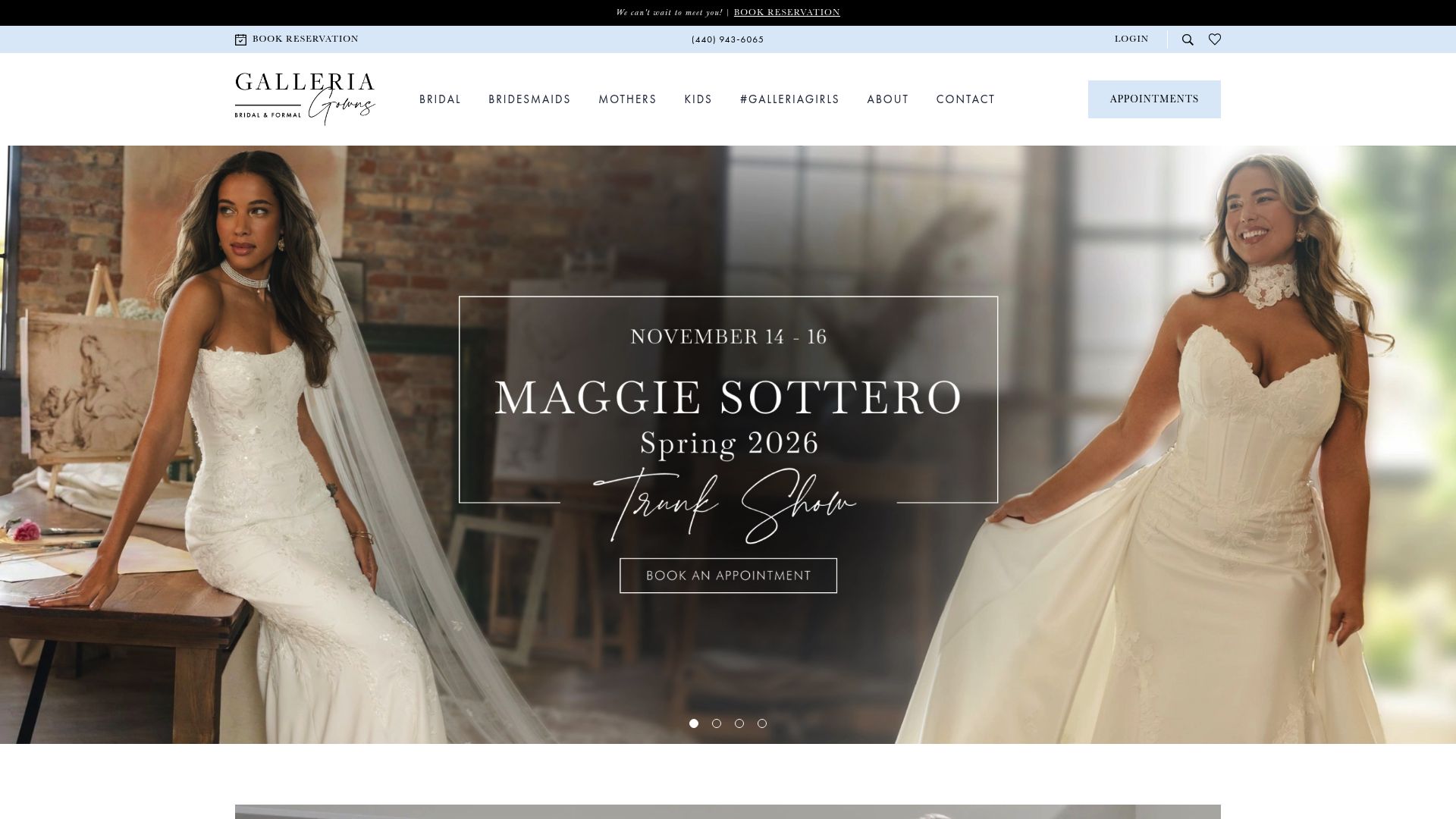Open the BRIDAL menu
Viewport: 1456px width, 819px height.
(440, 99)
